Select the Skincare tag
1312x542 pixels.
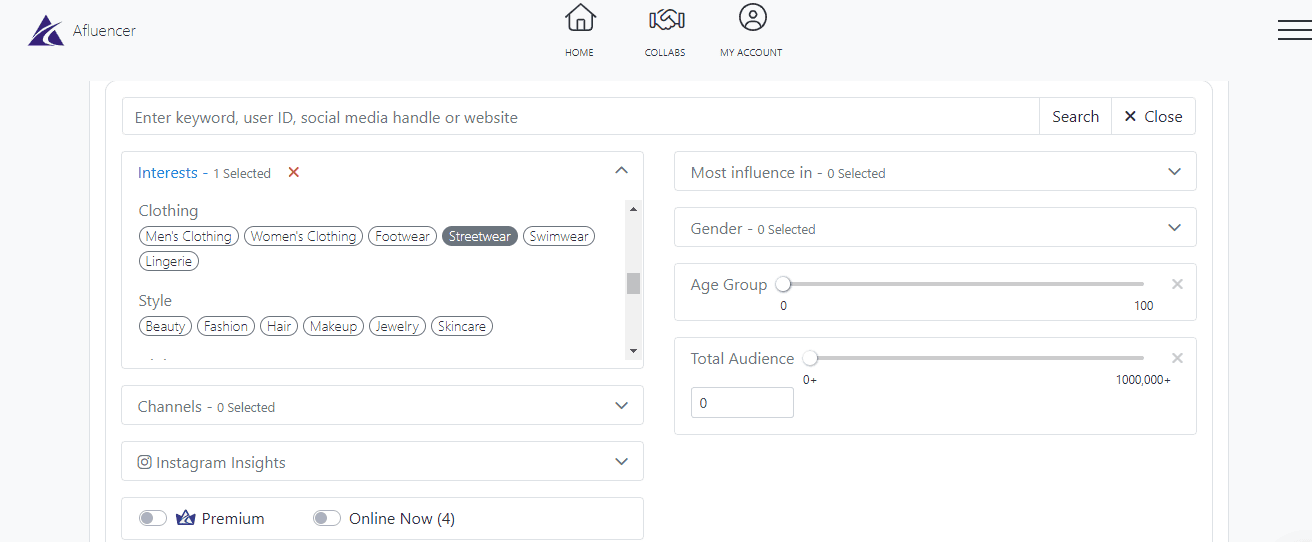[462, 326]
